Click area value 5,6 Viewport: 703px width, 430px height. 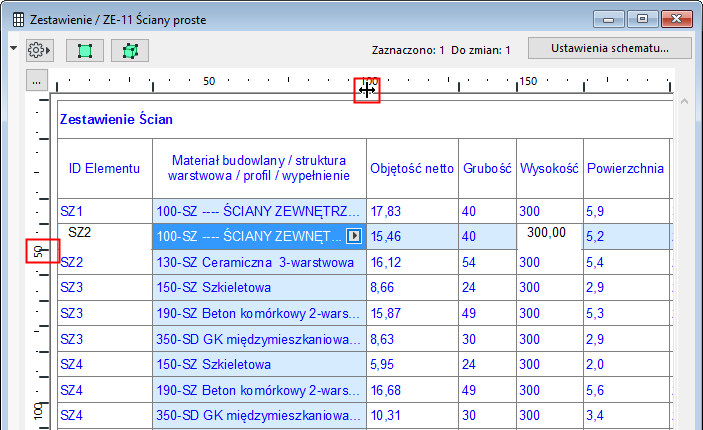[x=595, y=390]
